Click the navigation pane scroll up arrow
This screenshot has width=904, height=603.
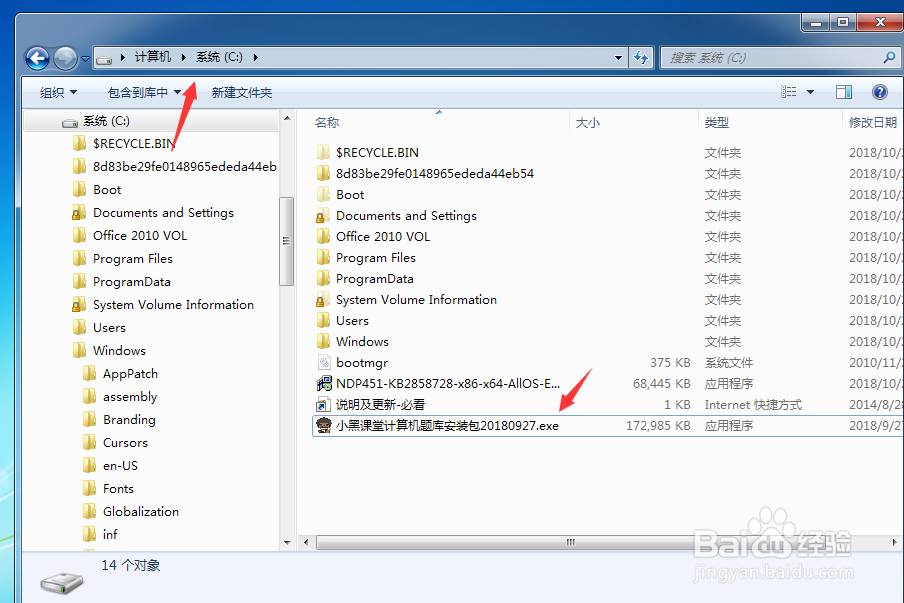(x=287, y=118)
